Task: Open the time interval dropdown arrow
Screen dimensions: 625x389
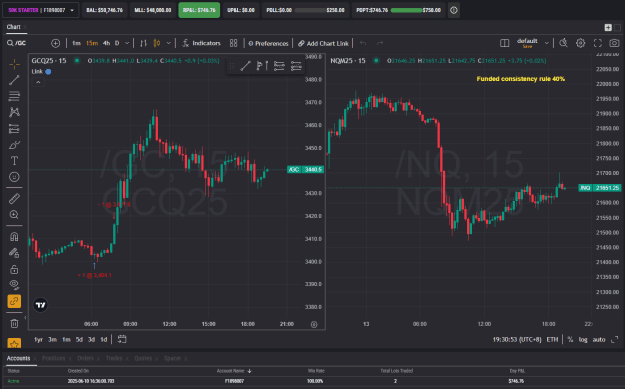Action: point(127,43)
